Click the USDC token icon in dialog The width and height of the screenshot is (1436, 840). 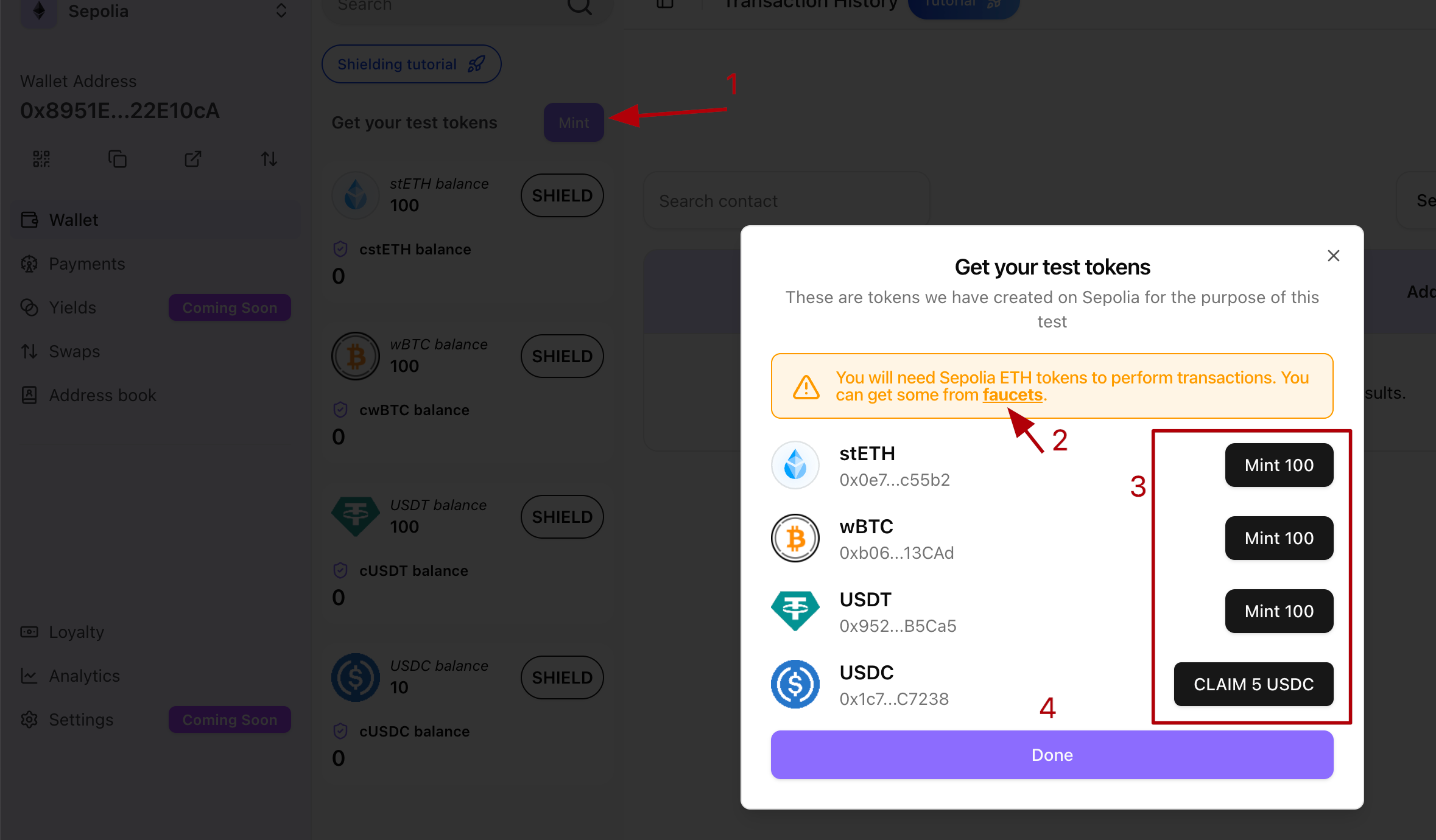pyautogui.click(x=795, y=685)
